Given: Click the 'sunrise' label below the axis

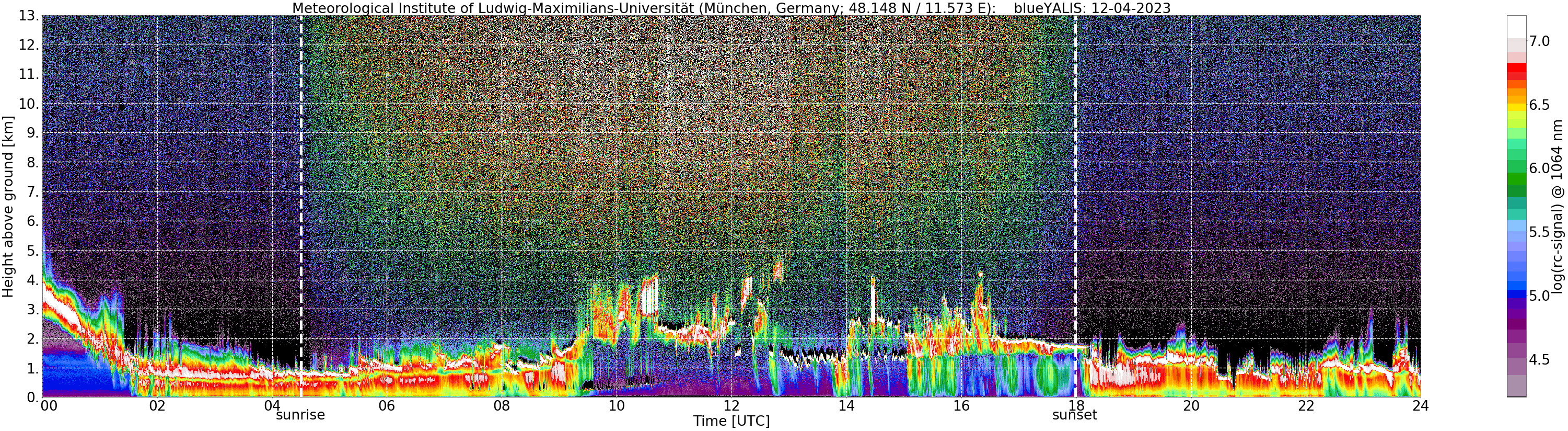Looking at the screenshot, I should coord(301,415).
